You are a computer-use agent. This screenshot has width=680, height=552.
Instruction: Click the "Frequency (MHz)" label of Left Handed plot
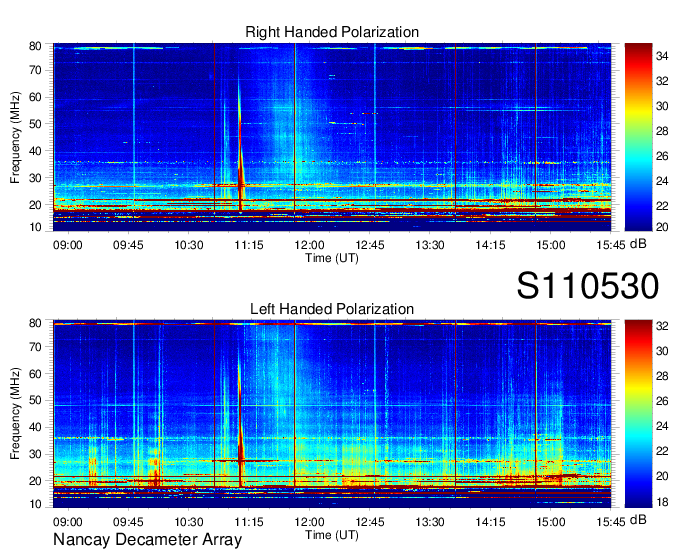point(15,414)
